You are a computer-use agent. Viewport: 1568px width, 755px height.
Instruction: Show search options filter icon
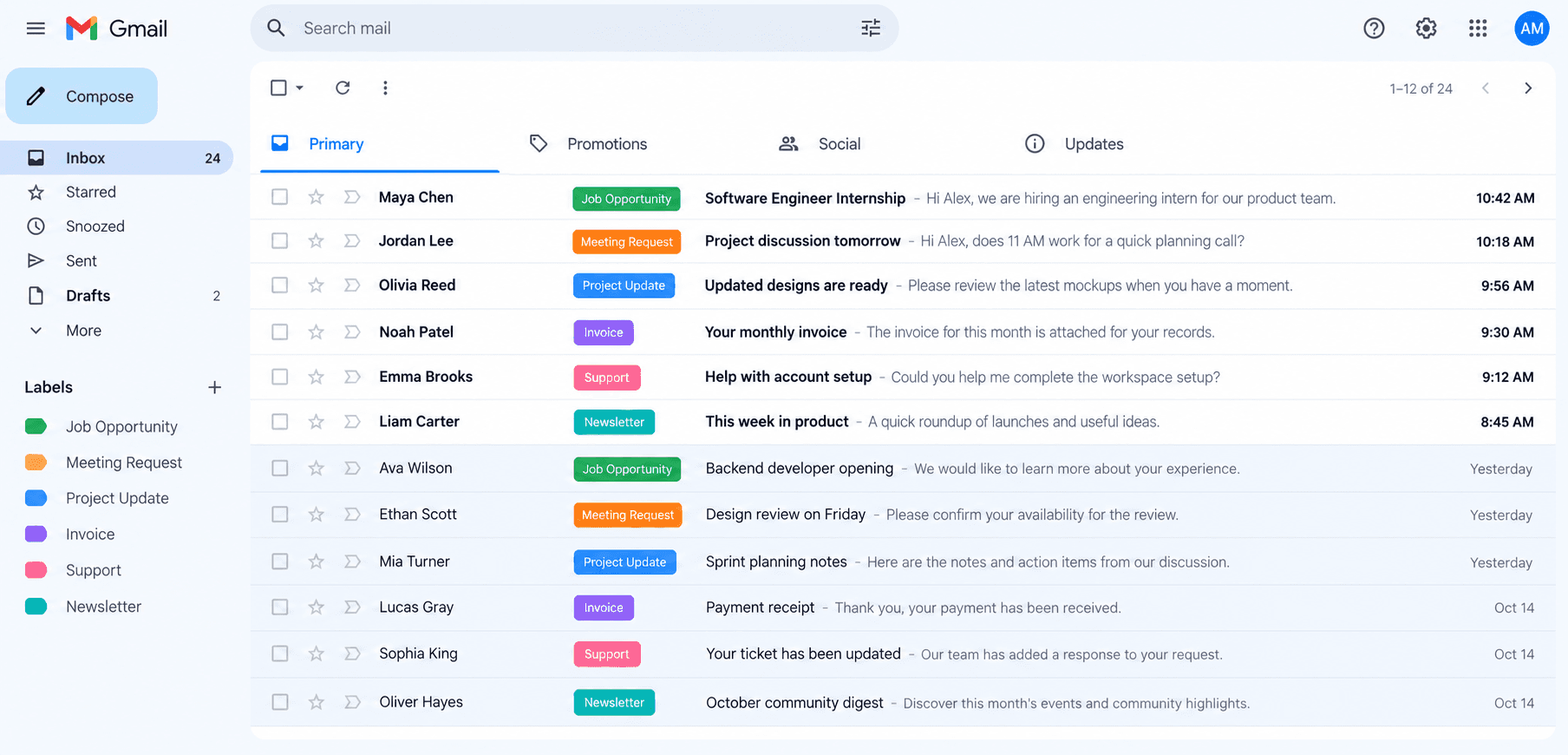click(871, 28)
